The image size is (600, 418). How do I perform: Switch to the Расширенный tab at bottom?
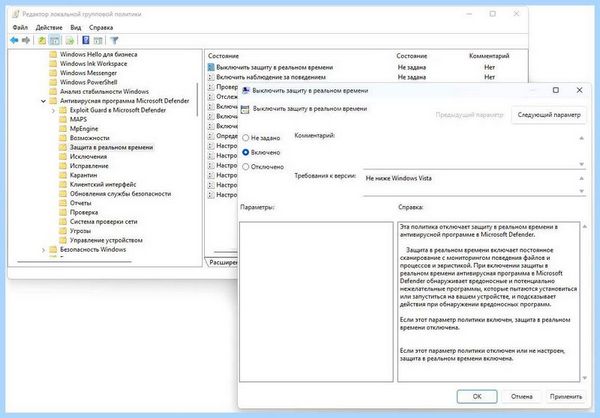pyautogui.click(x=223, y=263)
